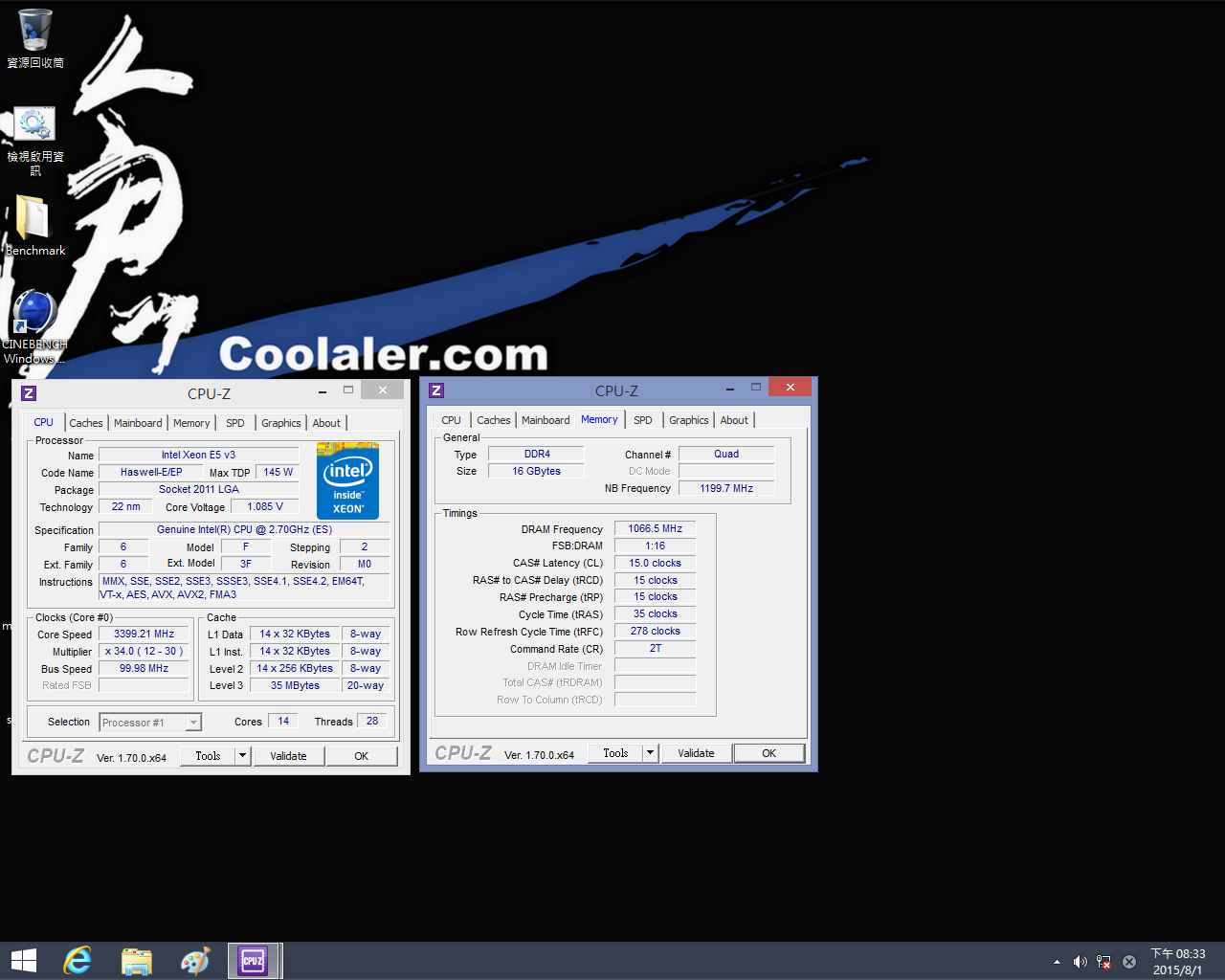The image size is (1225, 980).
Task: Select About tab in the Memory window
Action: pyautogui.click(x=734, y=420)
